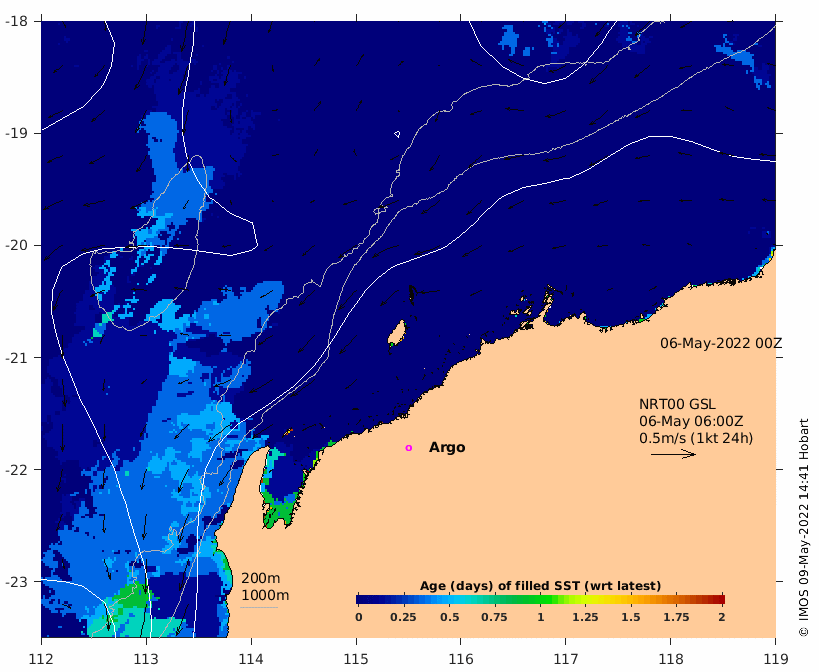The image size is (819, 672).
Task: Click the longitude axis label '119'
Action: point(775,659)
